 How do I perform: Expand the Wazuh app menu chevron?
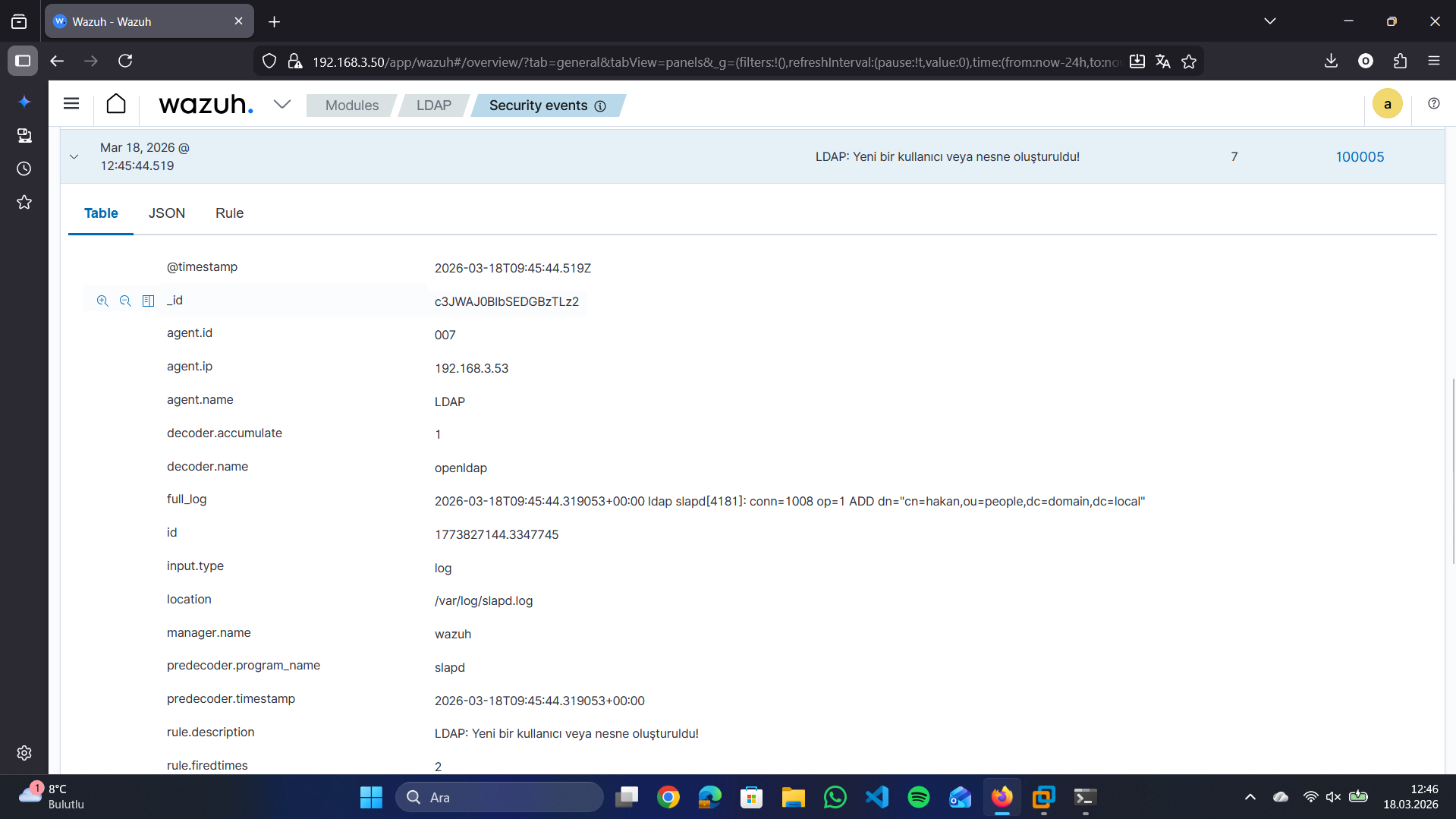pos(282,105)
